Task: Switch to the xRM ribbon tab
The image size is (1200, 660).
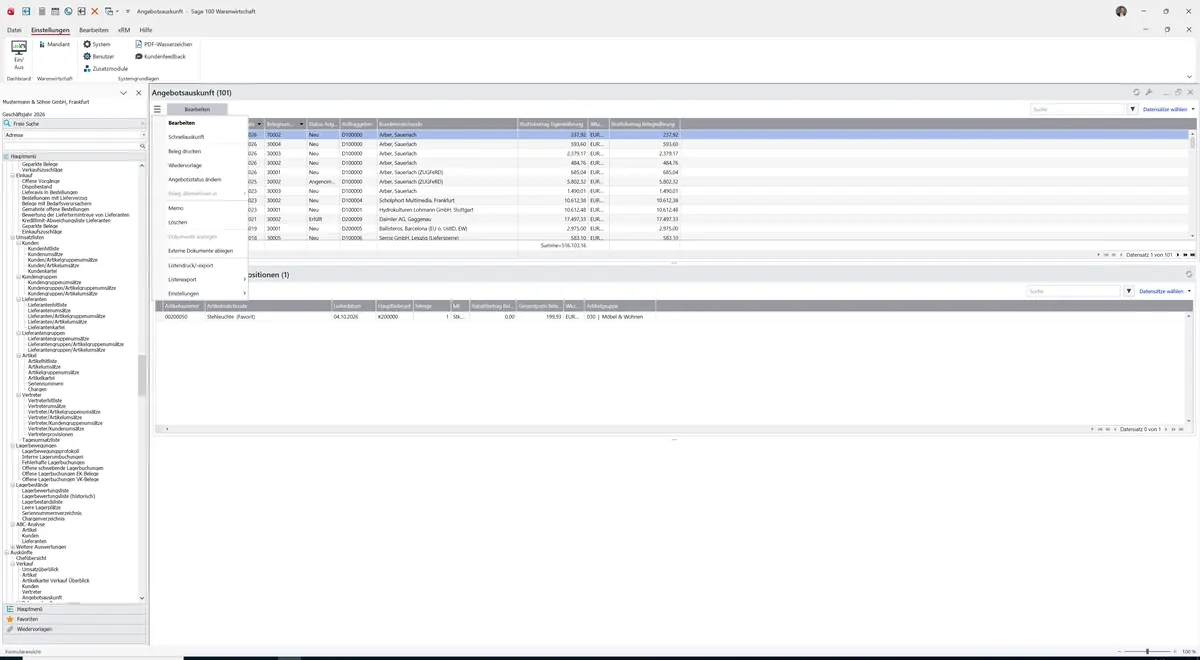Action: pos(124,30)
